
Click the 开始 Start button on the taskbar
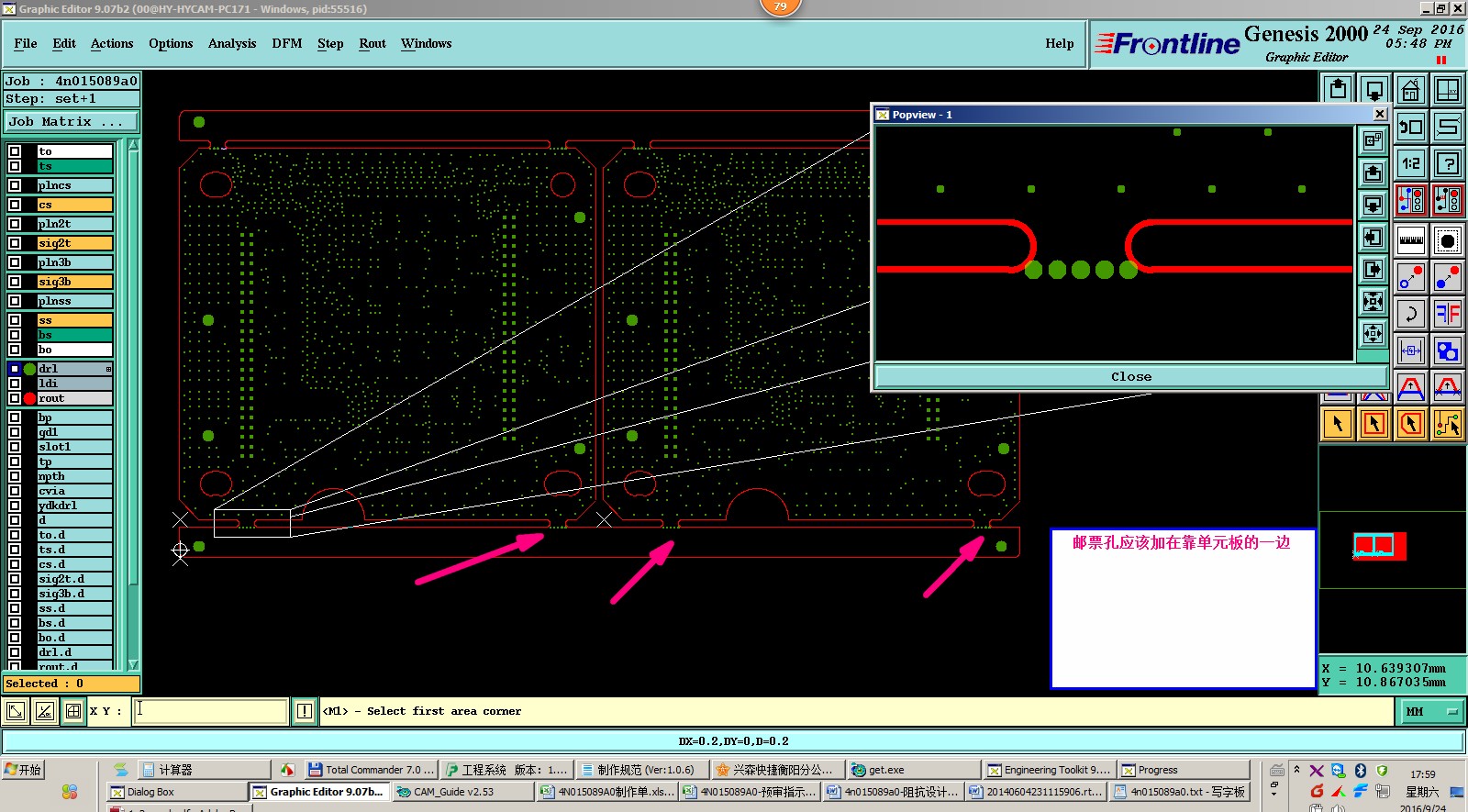tap(24, 770)
